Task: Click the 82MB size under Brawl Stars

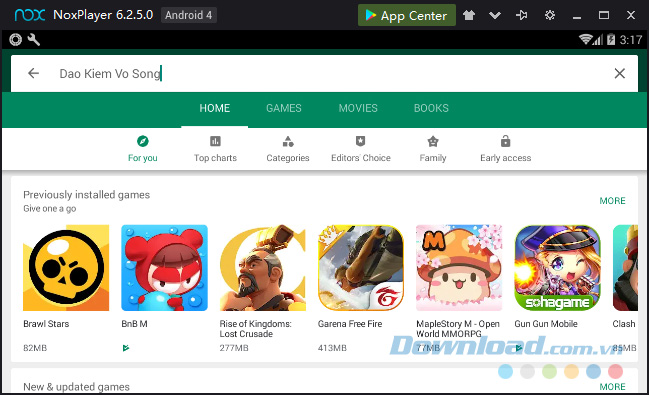Action: 35,348
